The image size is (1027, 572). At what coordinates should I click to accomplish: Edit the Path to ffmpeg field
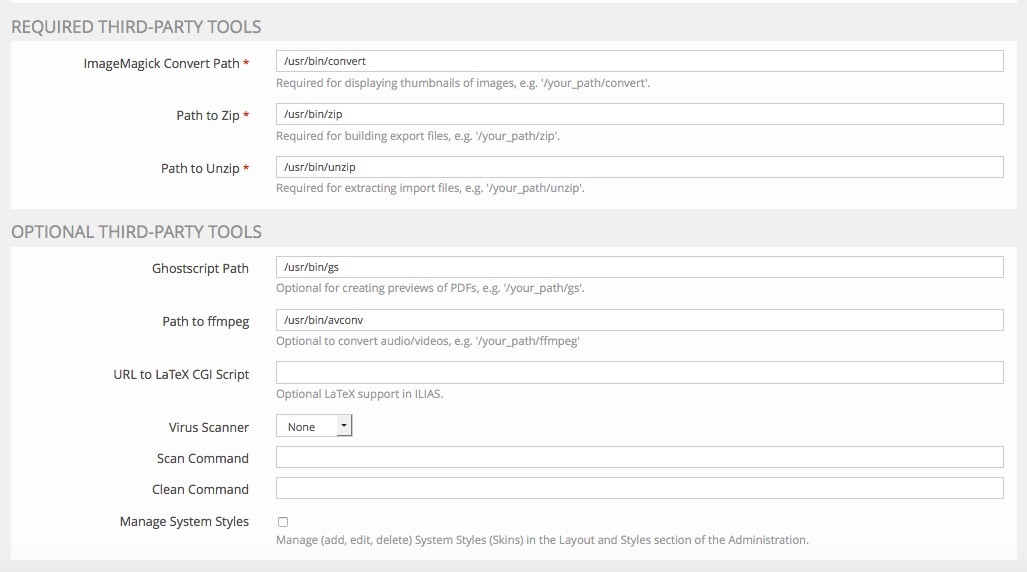tap(638, 321)
